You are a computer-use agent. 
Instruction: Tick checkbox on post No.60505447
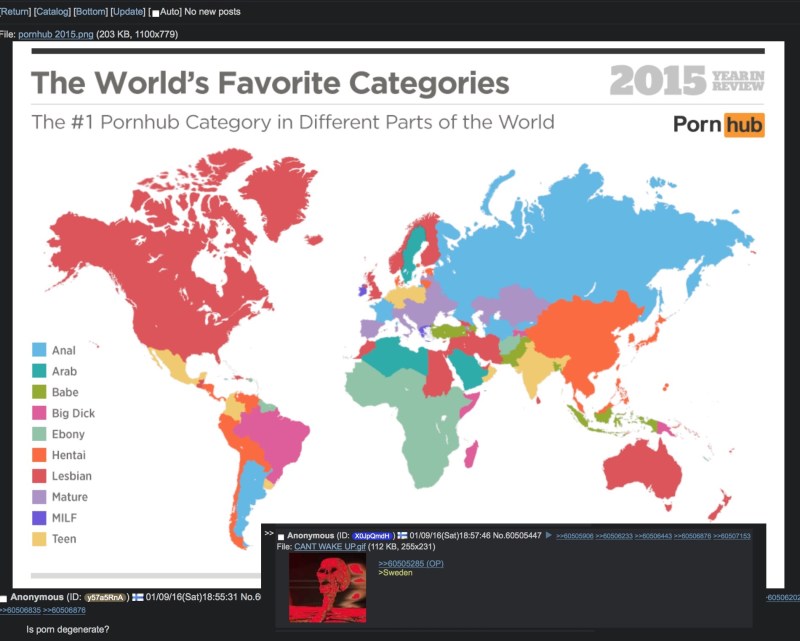click(x=282, y=536)
